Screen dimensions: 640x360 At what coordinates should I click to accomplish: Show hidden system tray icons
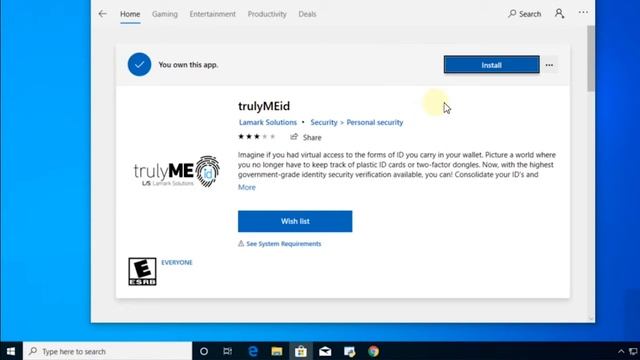pyautogui.click(x=621, y=351)
